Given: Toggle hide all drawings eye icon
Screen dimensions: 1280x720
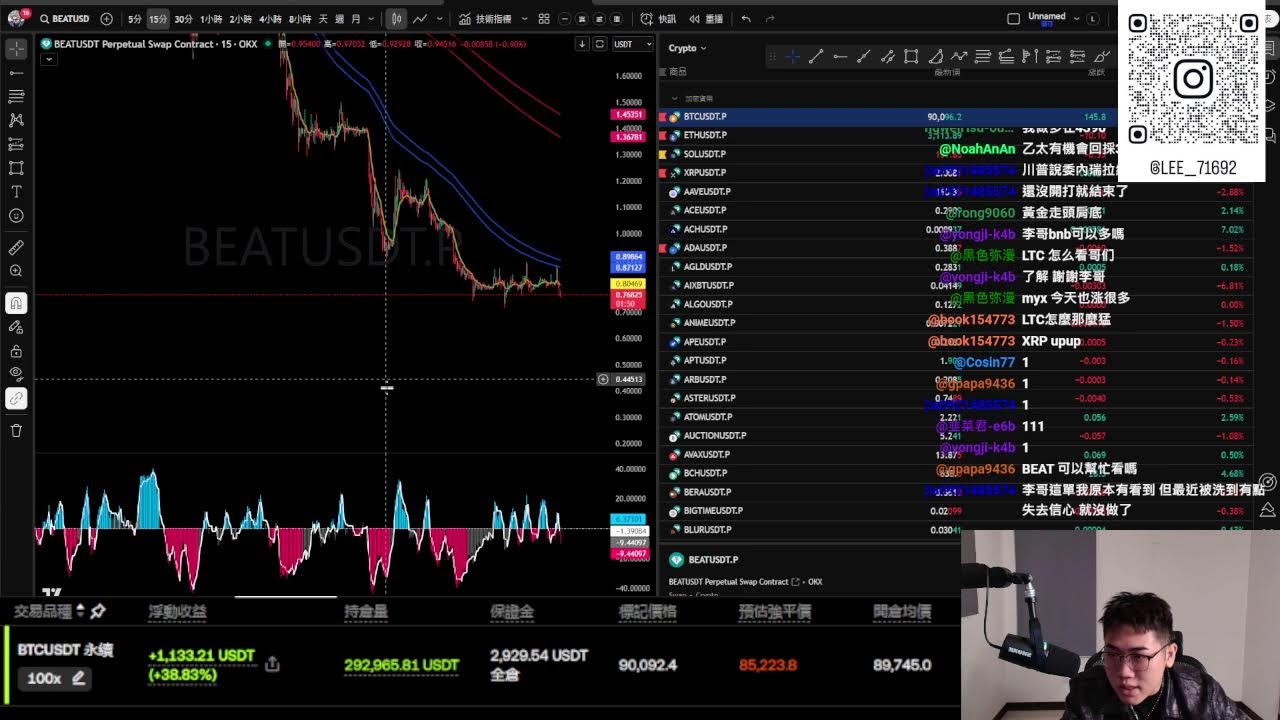Looking at the screenshot, I should [16, 374].
